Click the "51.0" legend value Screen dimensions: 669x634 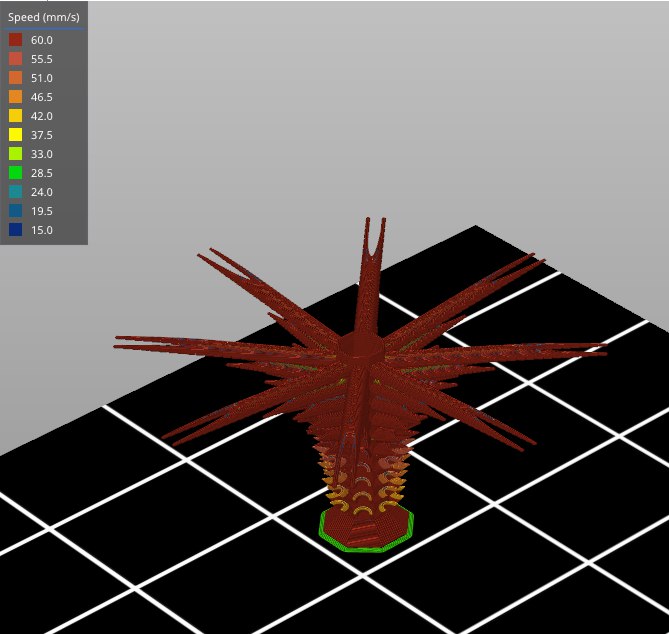42,78
